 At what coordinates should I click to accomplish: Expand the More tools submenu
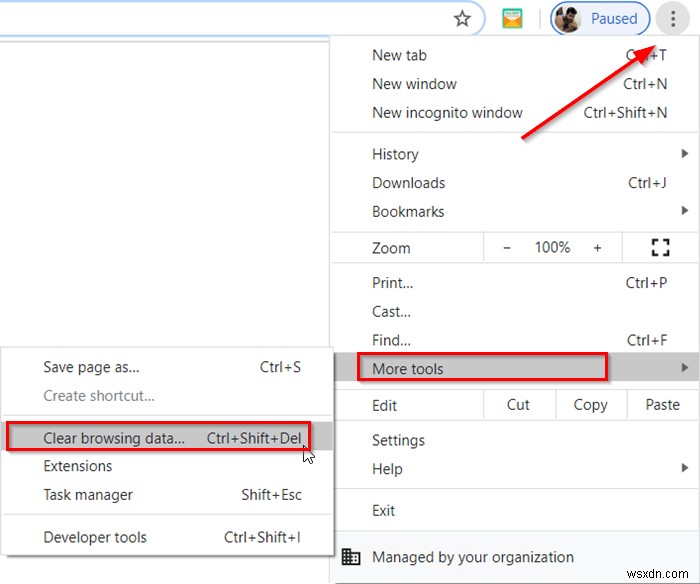pos(515,368)
